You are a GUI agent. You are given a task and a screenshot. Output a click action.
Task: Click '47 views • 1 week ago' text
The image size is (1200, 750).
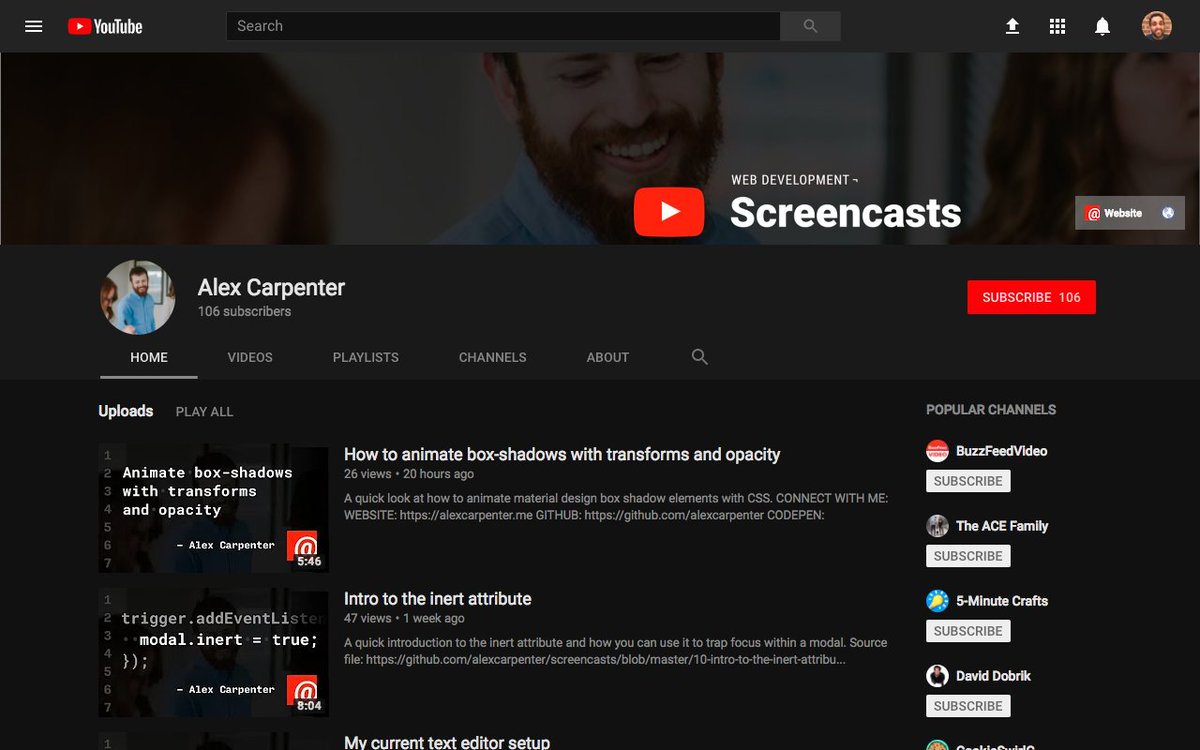click(x=404, y=618)
